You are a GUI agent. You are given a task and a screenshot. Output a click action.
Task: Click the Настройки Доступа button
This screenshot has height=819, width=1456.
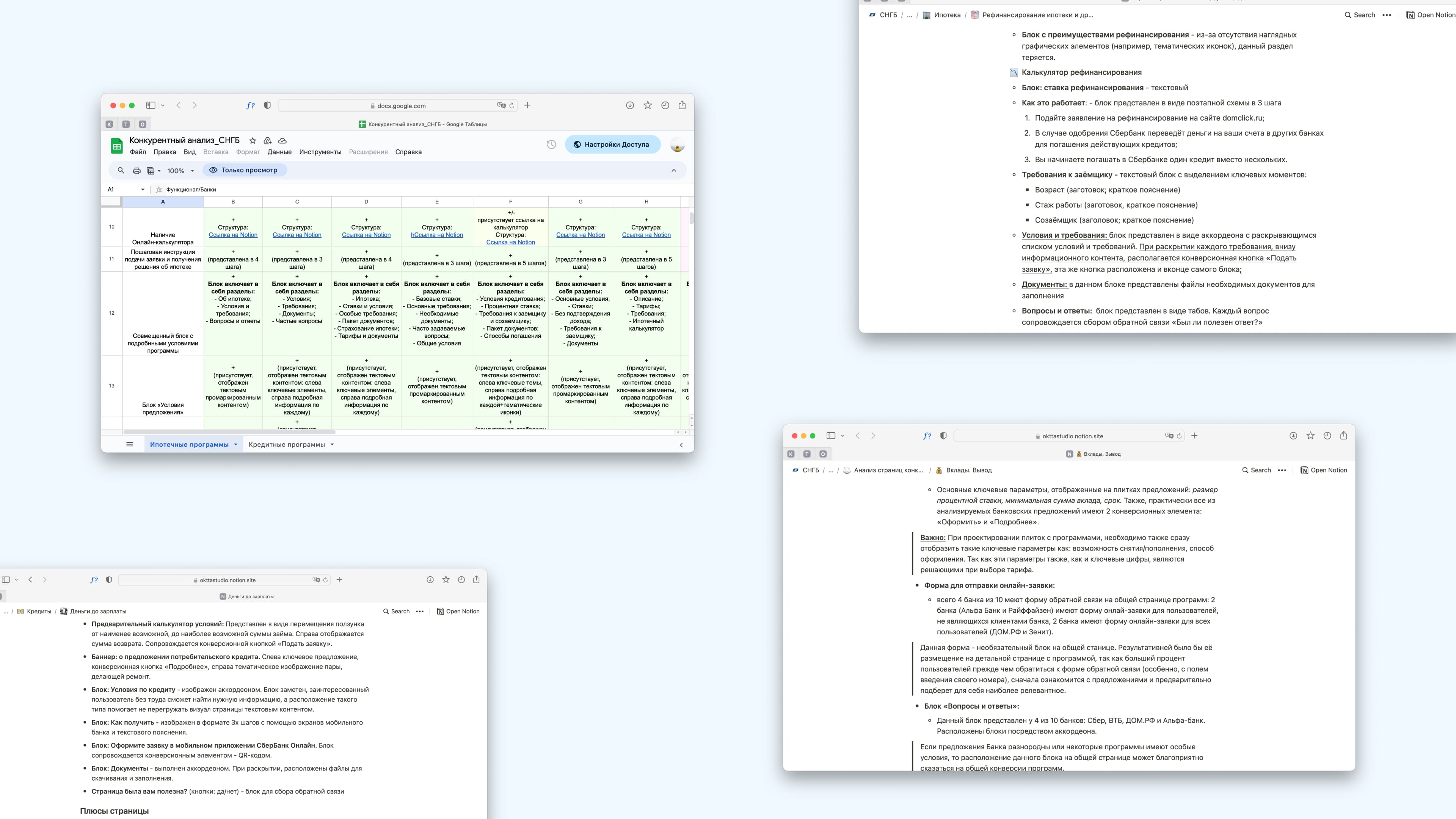click(612, 144)
